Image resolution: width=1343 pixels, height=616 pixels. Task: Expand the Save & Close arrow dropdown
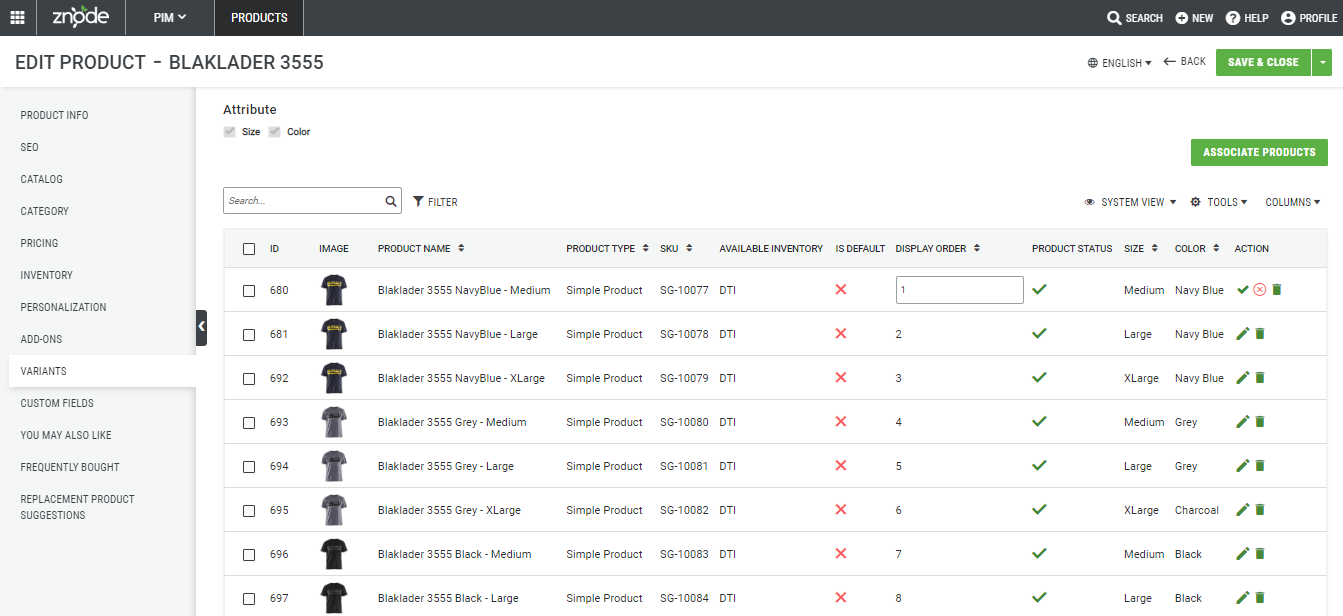pos(1324,62)
